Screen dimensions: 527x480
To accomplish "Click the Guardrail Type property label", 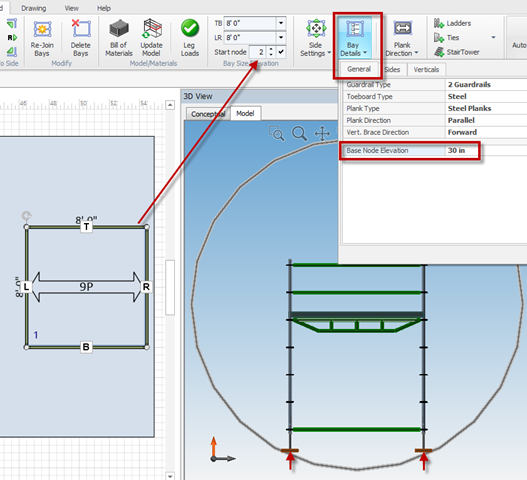I will (x=369, y=85).
